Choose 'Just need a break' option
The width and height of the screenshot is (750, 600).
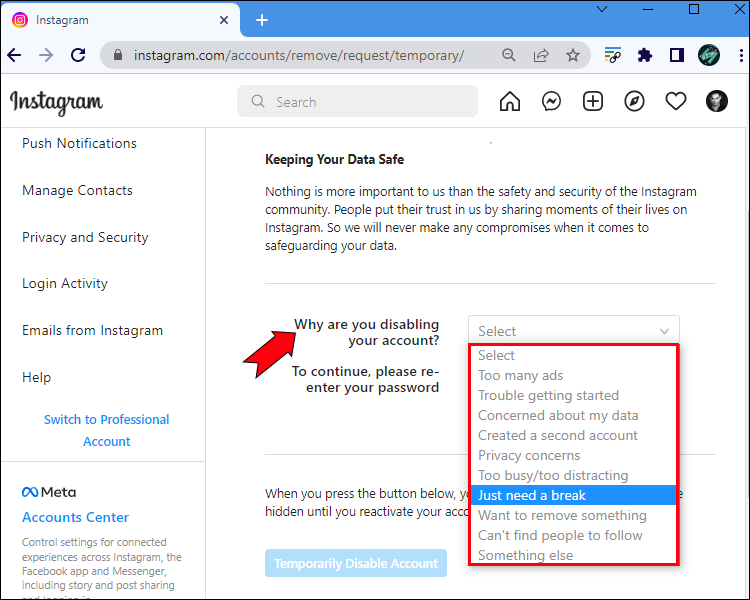[573, 495]
